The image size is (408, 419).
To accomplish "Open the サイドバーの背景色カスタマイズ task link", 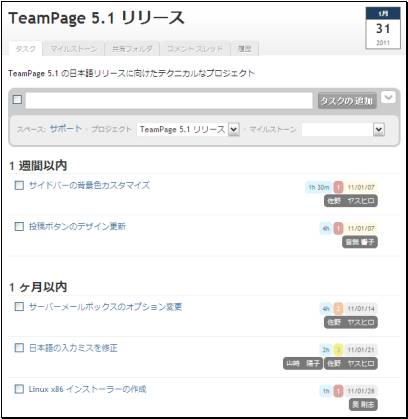I will [89, 185].
